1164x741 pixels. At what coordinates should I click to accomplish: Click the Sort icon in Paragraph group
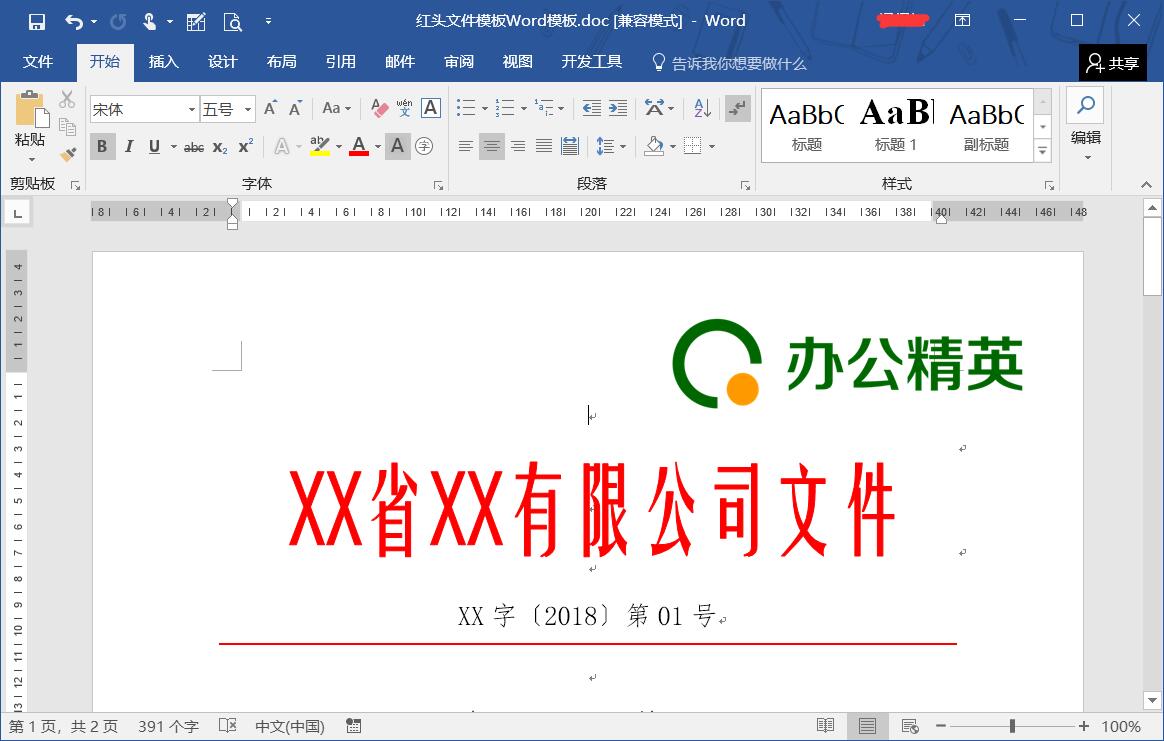(x=700, y=107)
